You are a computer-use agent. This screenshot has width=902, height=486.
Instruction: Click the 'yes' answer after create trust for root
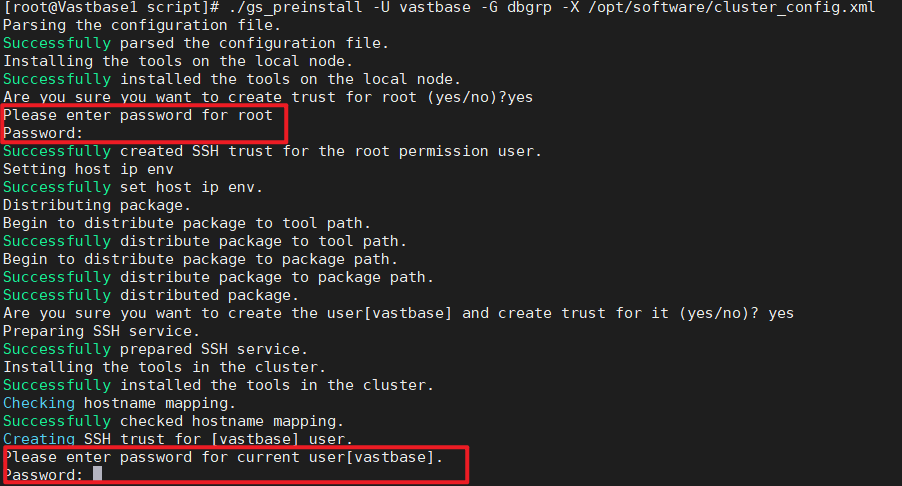[520, 97]
